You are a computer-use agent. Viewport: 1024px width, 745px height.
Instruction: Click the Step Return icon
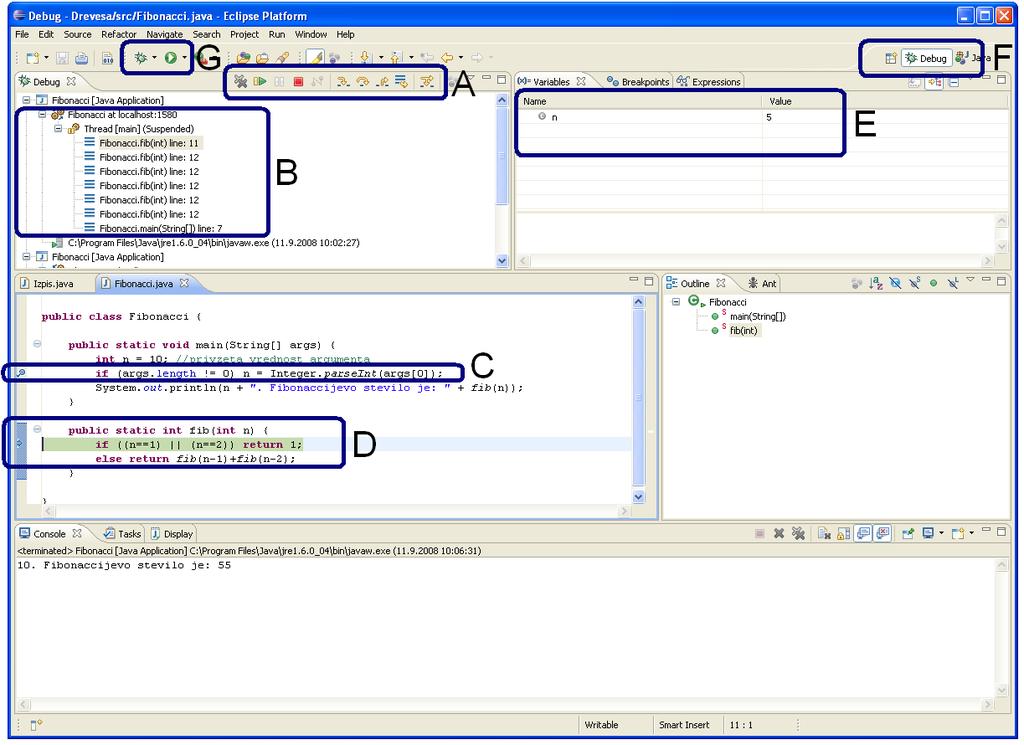383,82
